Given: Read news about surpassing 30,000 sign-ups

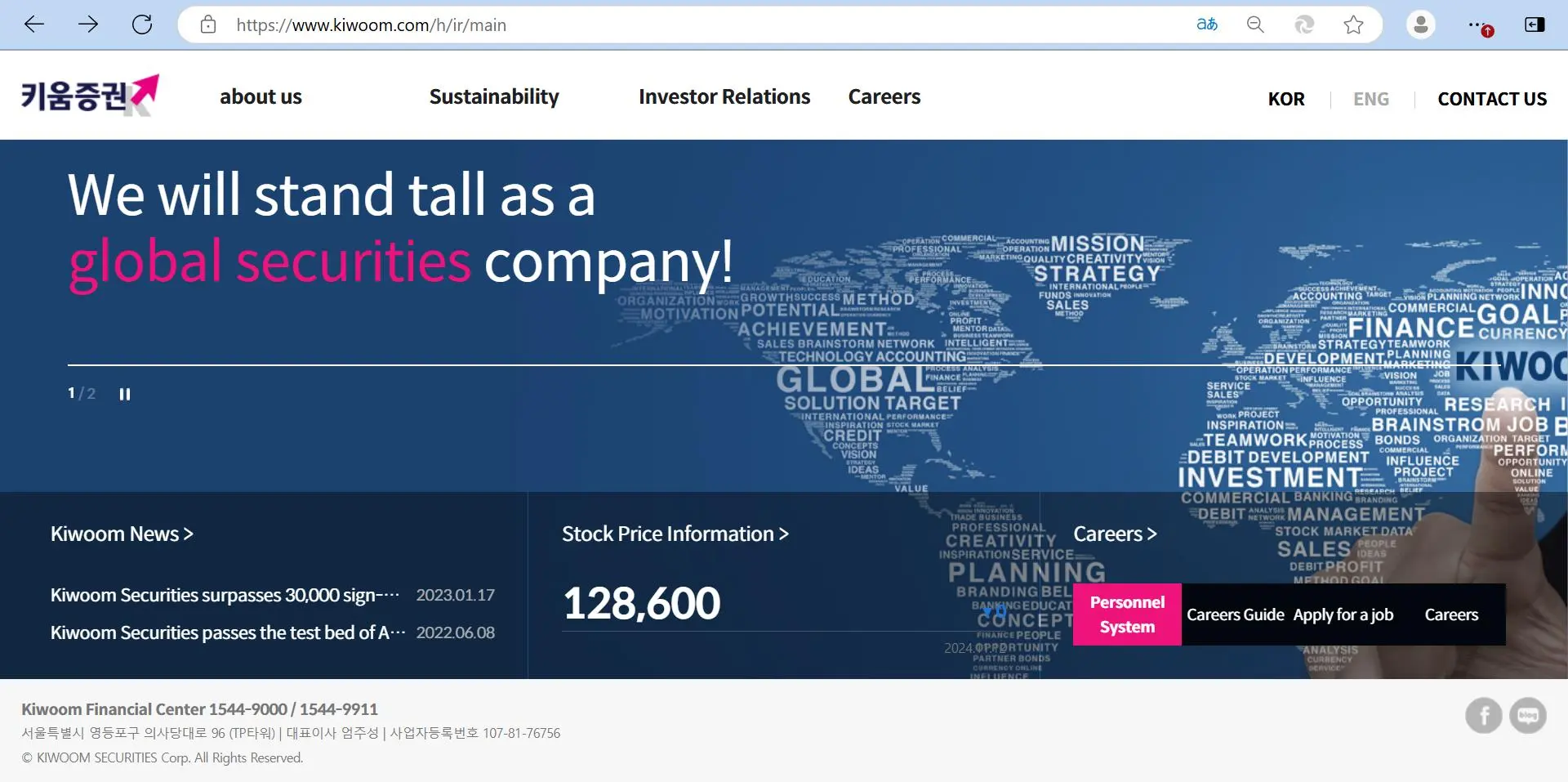Looking at the screenshot, I should coord(225,595).
